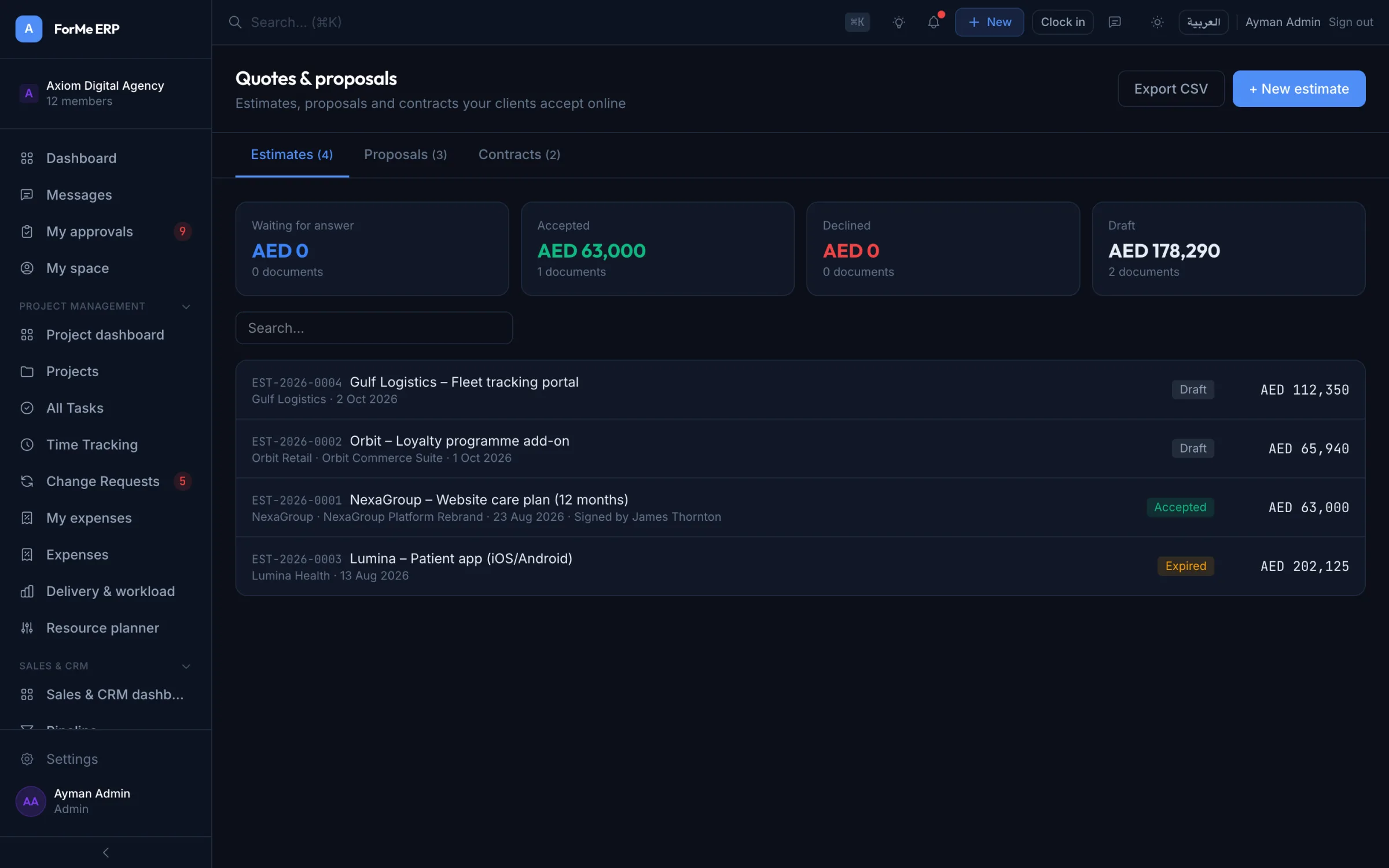1389x868 pixels.
Task: Collapse the sidebar with the arrow
Action: pos(105,852)
